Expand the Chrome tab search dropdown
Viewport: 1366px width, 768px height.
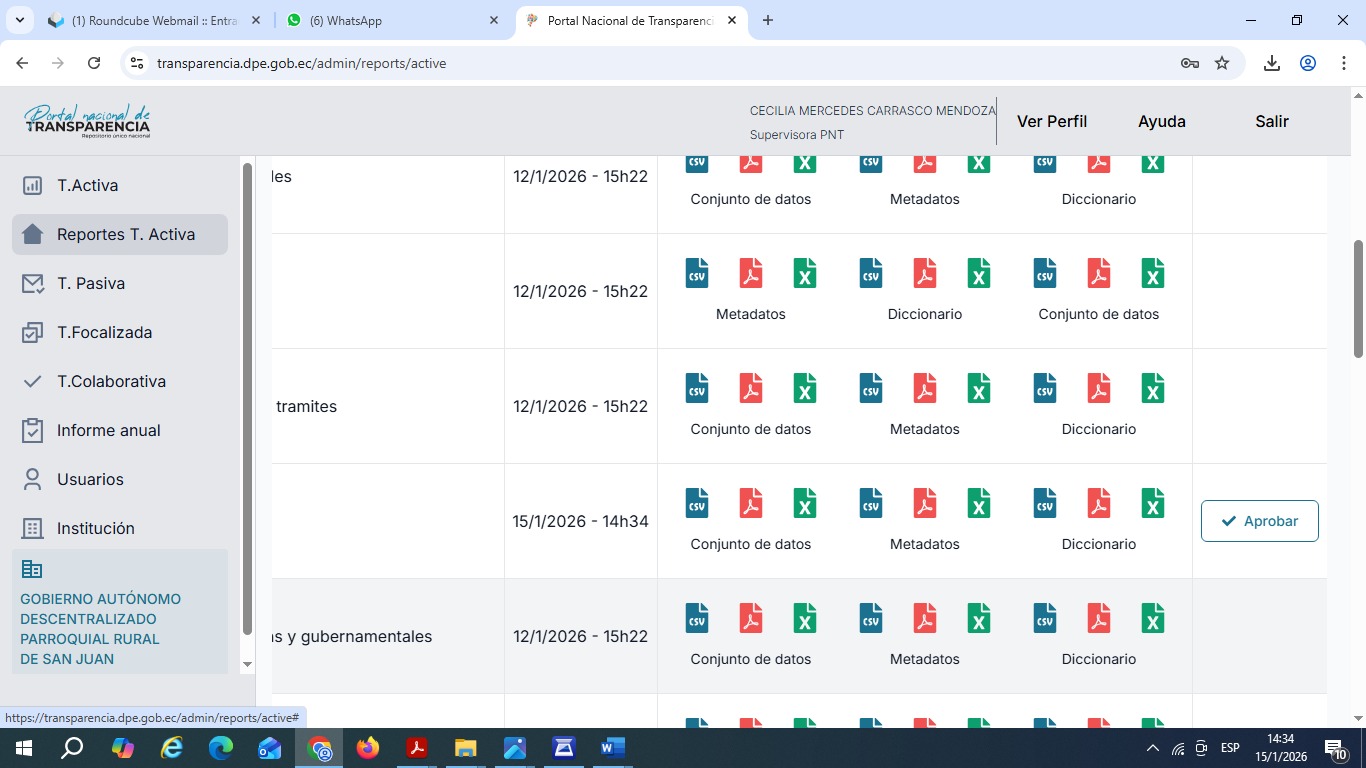click(x=19, y=20)
